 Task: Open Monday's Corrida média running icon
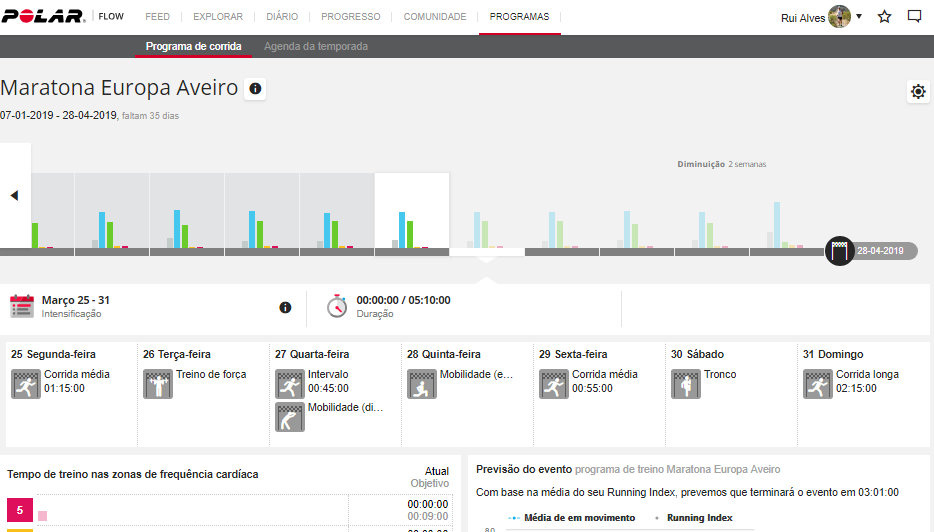pos(26,384)
